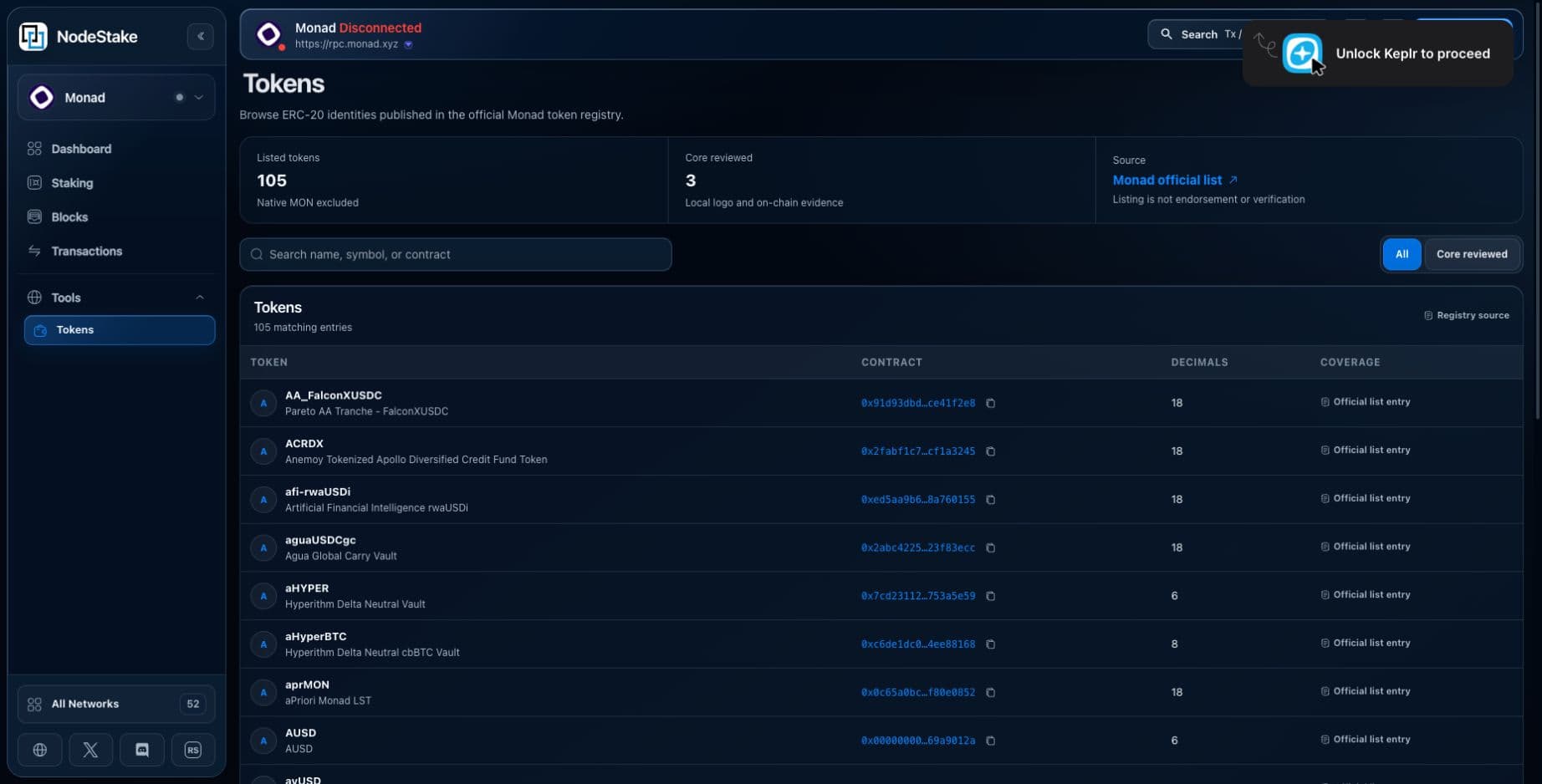The height and width of the screenshot is (784, 1542).
Task: Open the X (Twitter) link icon
Action: click(x=91, y=750)
